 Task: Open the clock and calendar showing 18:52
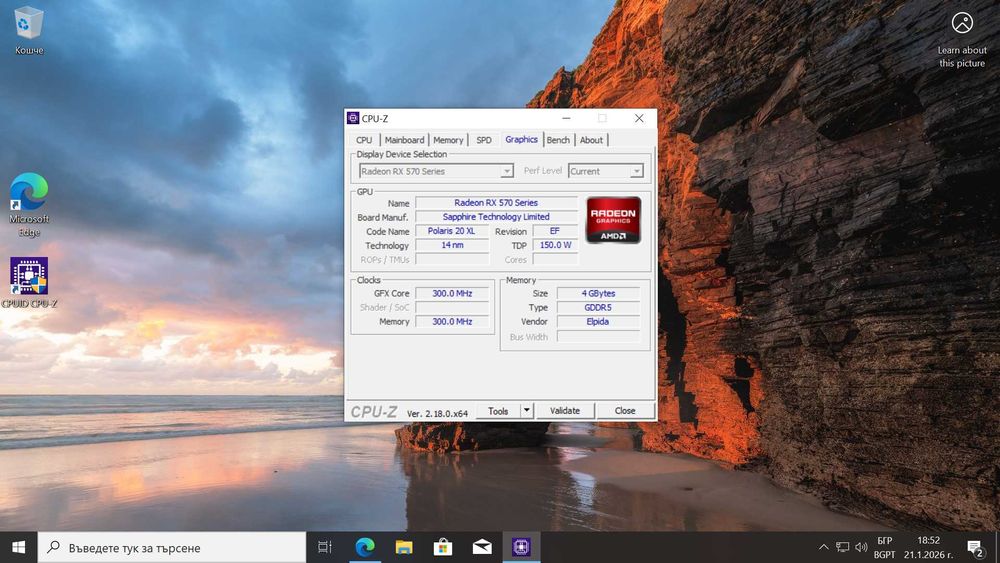tap(928, 547)
